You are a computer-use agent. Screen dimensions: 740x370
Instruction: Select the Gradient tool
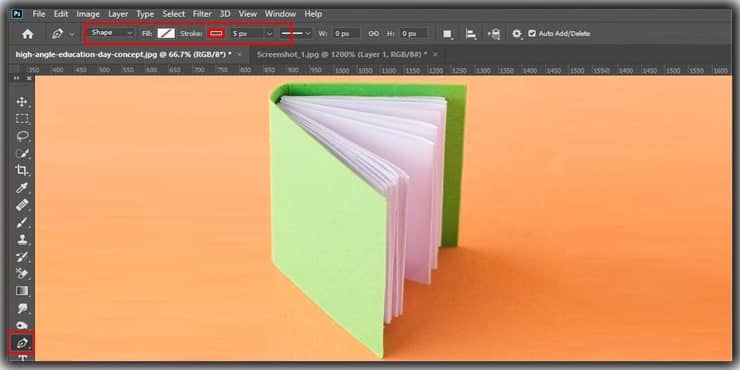(x=22, y=290)
